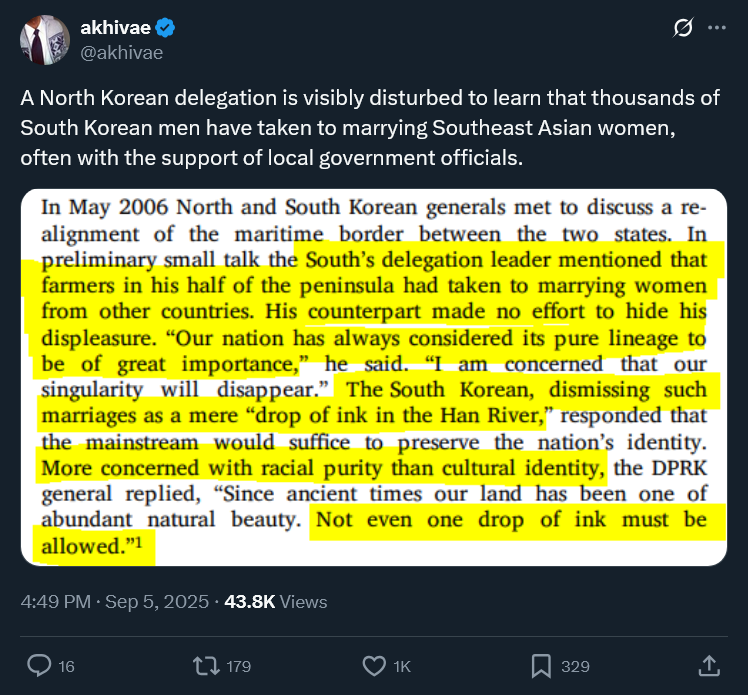Open the highlighted book excerpt image
This screenshot has height=695, width=748.
(374, 377)
